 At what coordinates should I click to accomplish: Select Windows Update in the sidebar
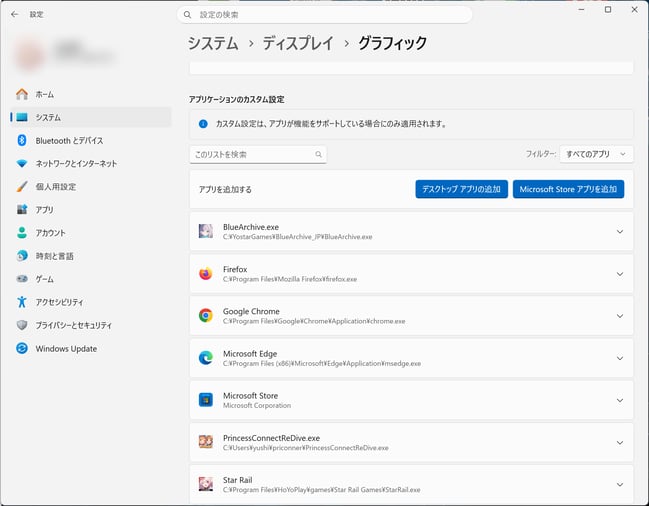91,348
